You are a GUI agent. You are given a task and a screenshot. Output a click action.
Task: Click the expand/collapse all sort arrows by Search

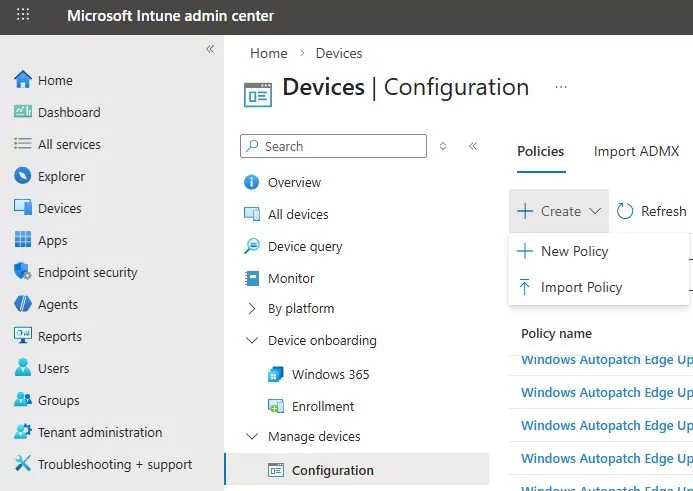(x=443, y=146)
